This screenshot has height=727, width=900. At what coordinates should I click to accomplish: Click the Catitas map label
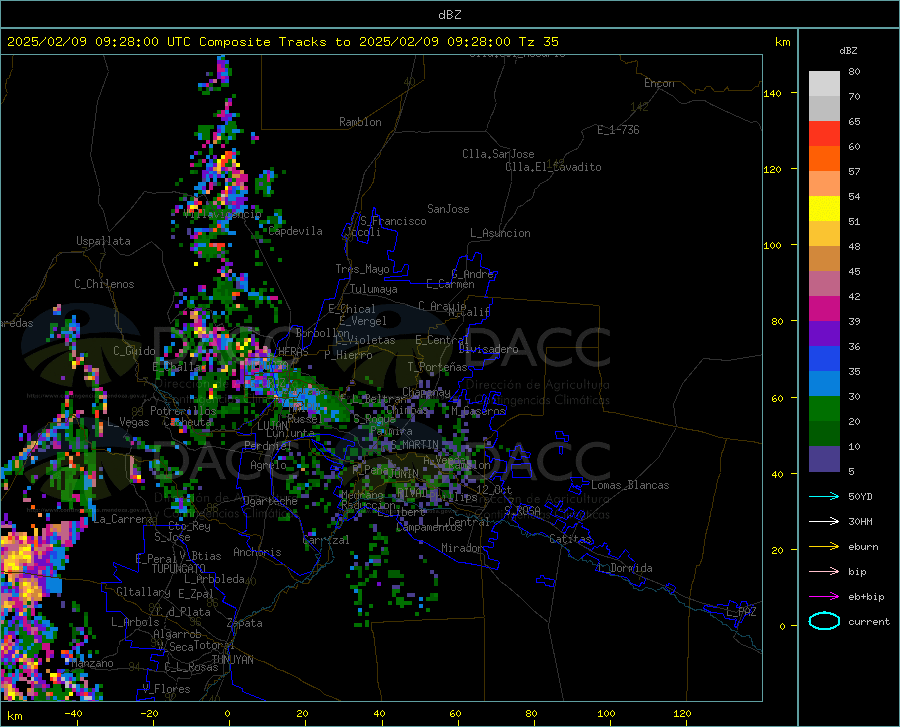(x=570, y=539)
